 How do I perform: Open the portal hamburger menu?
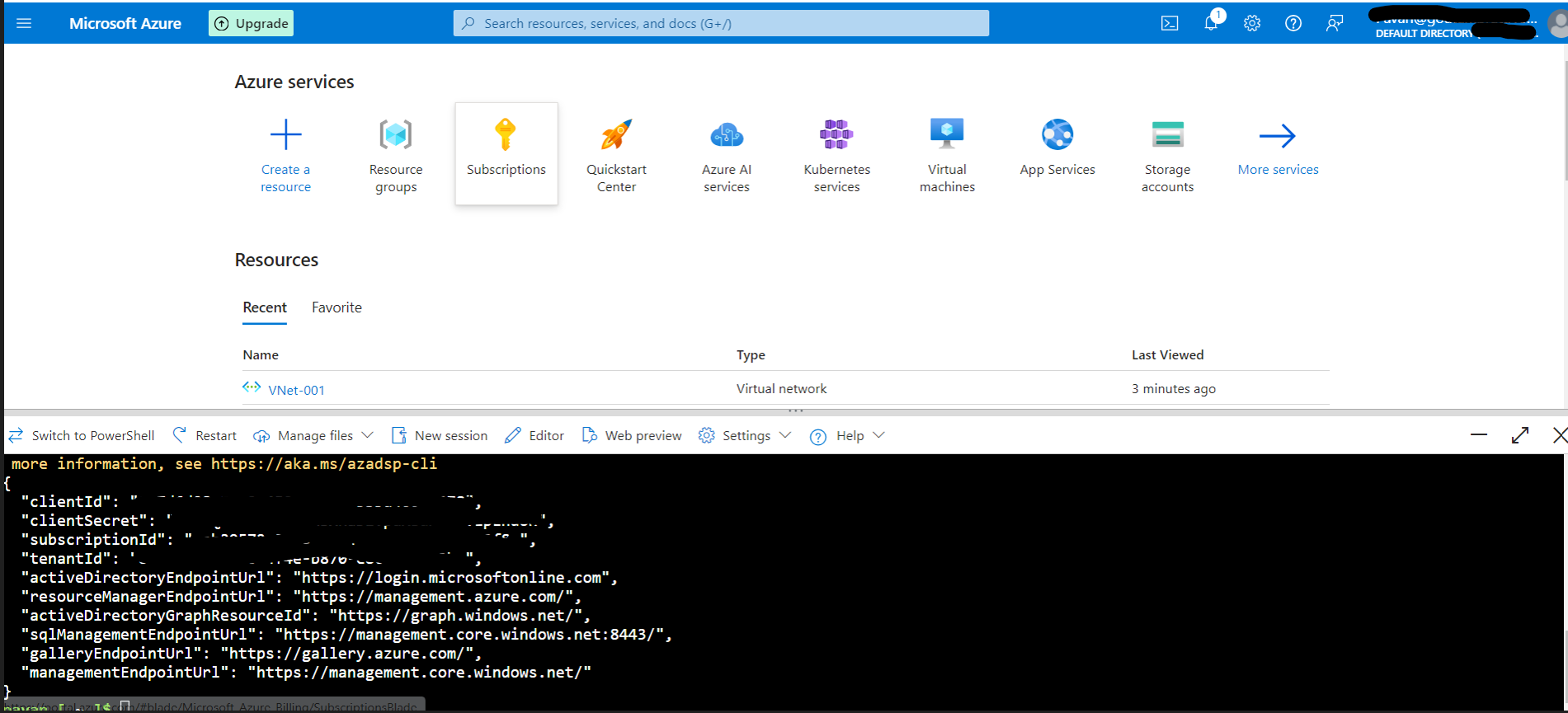(x=24, y=23)
